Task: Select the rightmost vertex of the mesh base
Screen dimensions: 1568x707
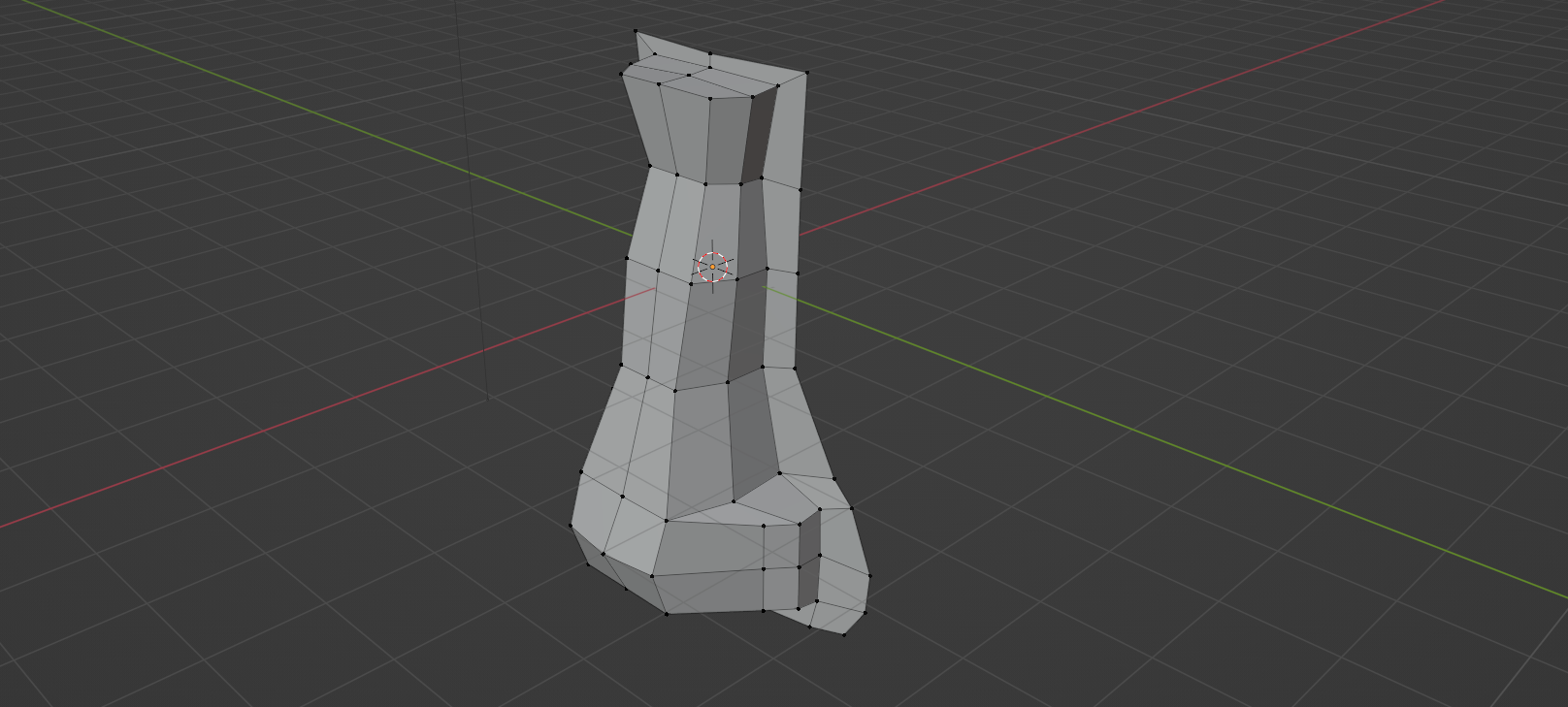Action: [869, 576]
